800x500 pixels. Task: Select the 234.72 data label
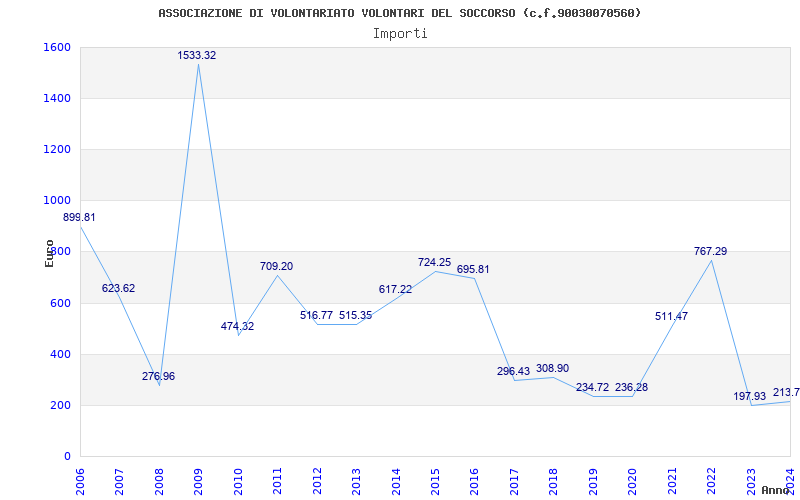(592, 387)
